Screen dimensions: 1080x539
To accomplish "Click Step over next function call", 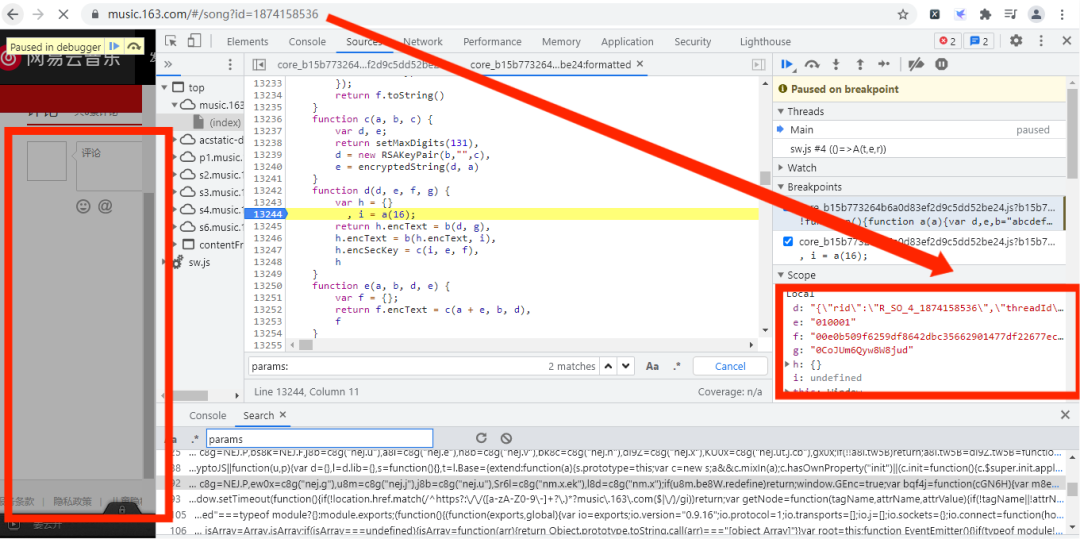I will (x=812, y=65).
